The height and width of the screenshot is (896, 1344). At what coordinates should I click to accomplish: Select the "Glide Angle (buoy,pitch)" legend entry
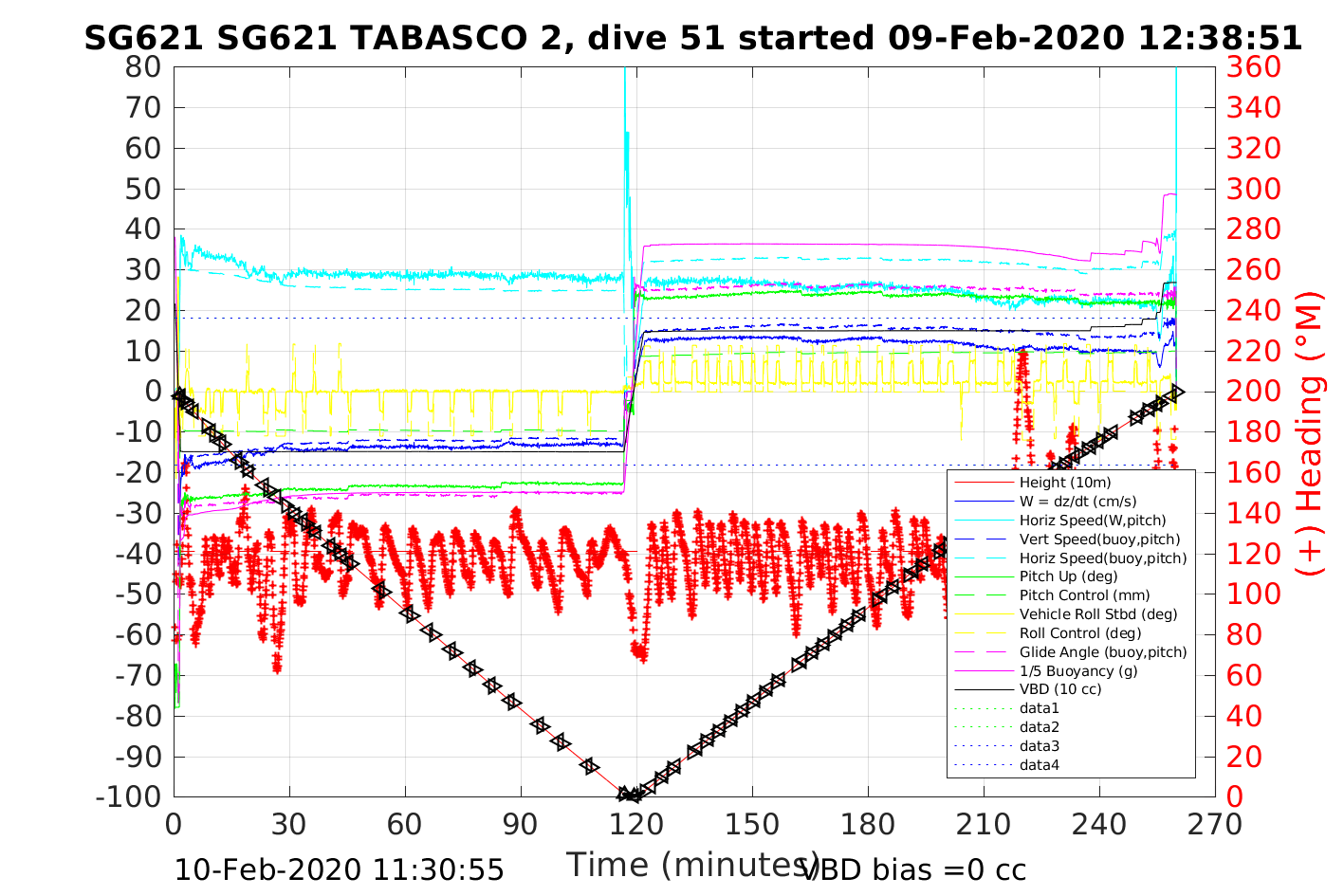click(x=1102, y=652)
